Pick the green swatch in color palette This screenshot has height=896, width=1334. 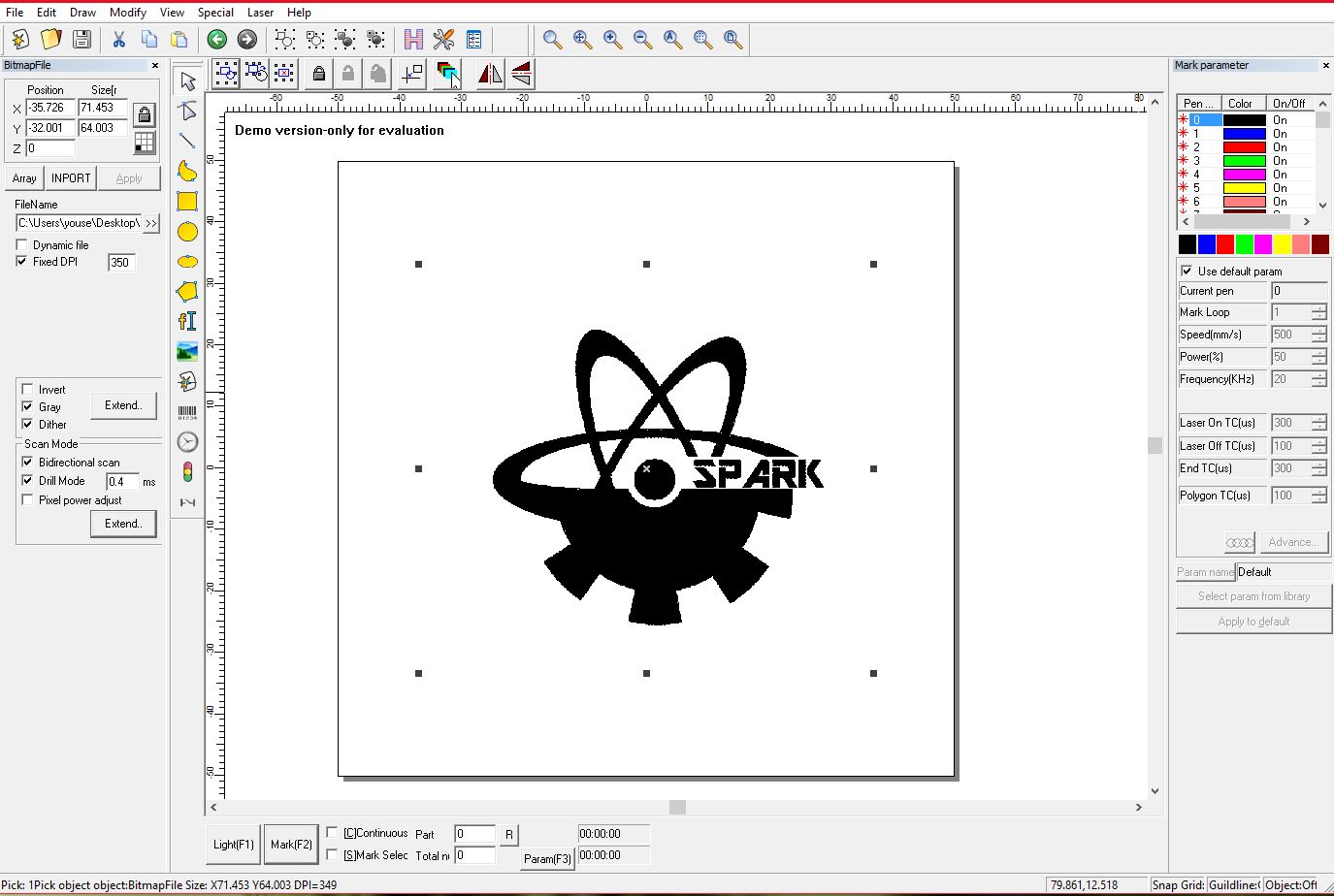1244,244
